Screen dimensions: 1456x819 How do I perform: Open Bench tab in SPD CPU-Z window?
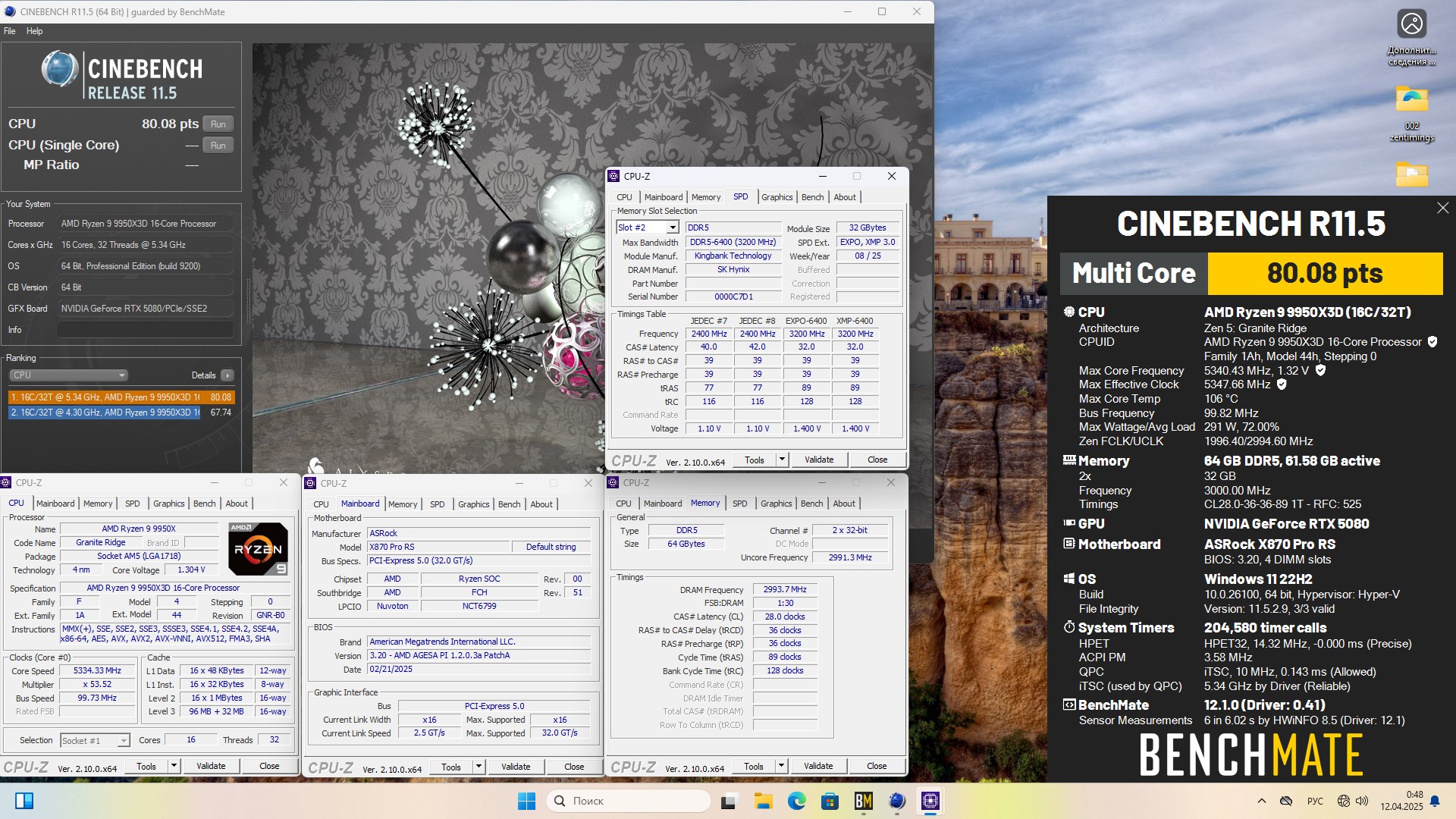(x=812, y=197)
